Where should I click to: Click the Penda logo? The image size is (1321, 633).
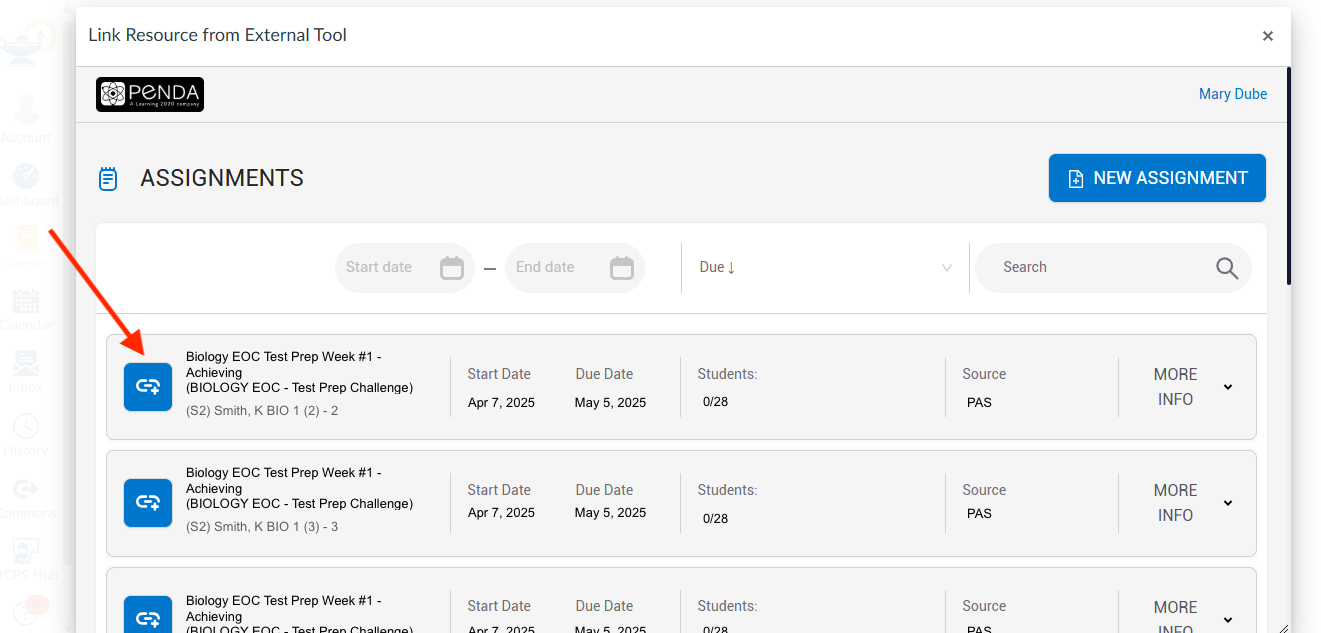150,95
